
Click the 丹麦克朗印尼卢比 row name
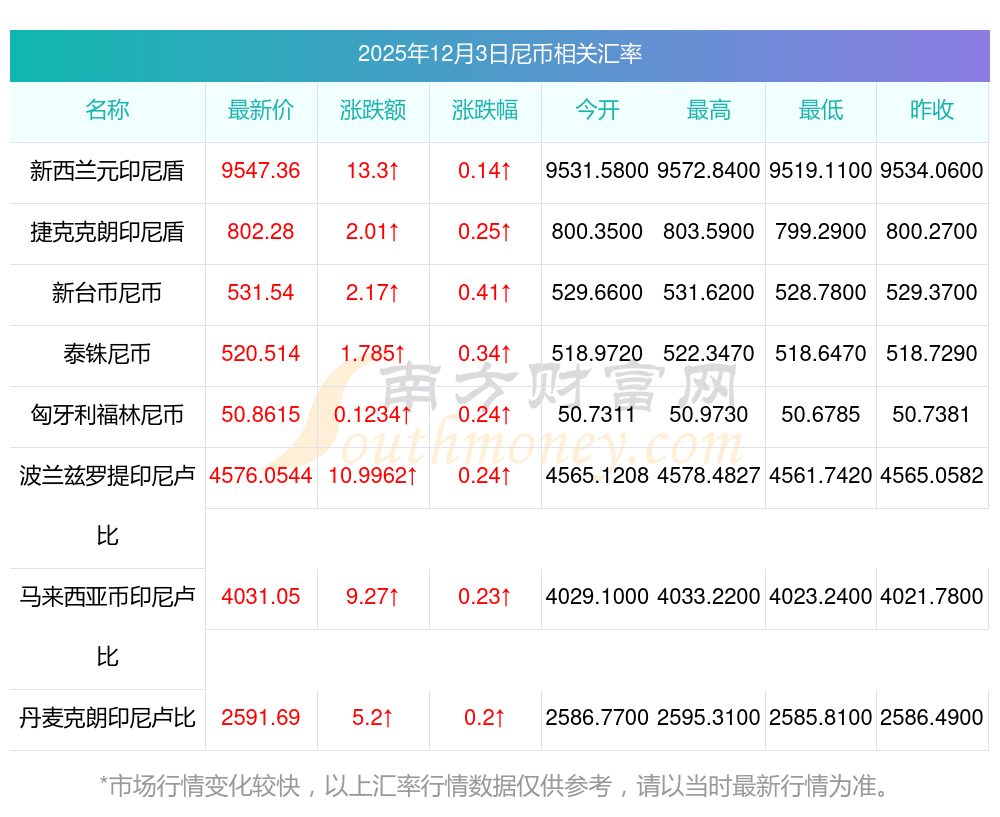coord(107,718)
